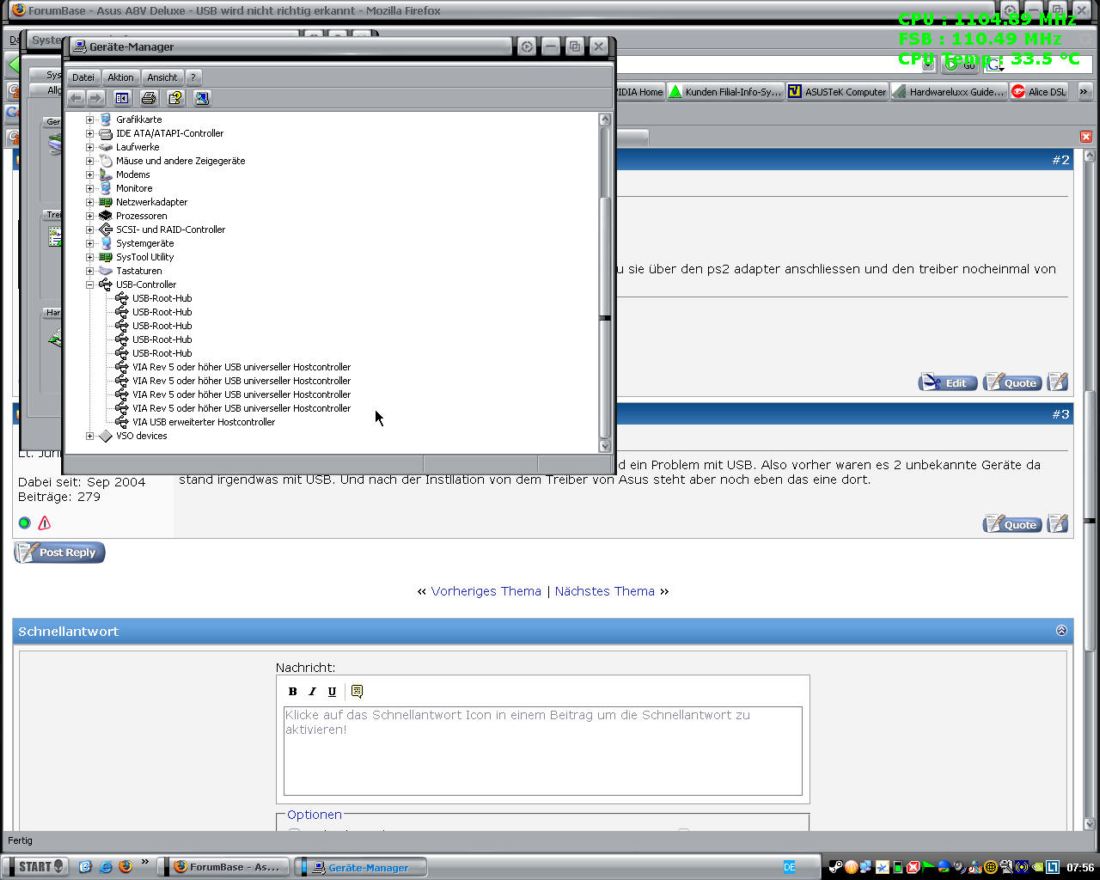The width and height of the screenshot is (1100, 880).
Task: Click the forward arrow in Geräte-Manager toolbar
Action: coord(95,98)
